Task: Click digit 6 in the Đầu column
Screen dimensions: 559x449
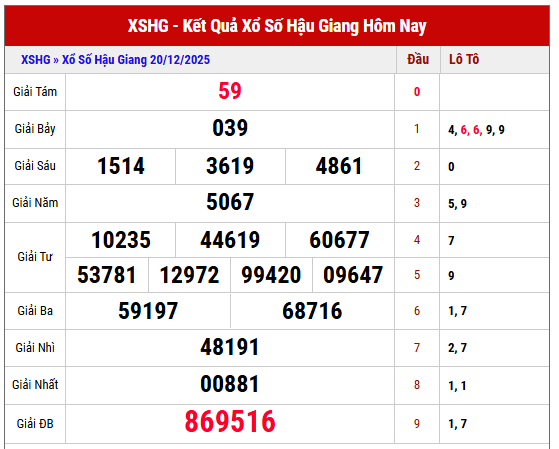Action: click(417, 311)
